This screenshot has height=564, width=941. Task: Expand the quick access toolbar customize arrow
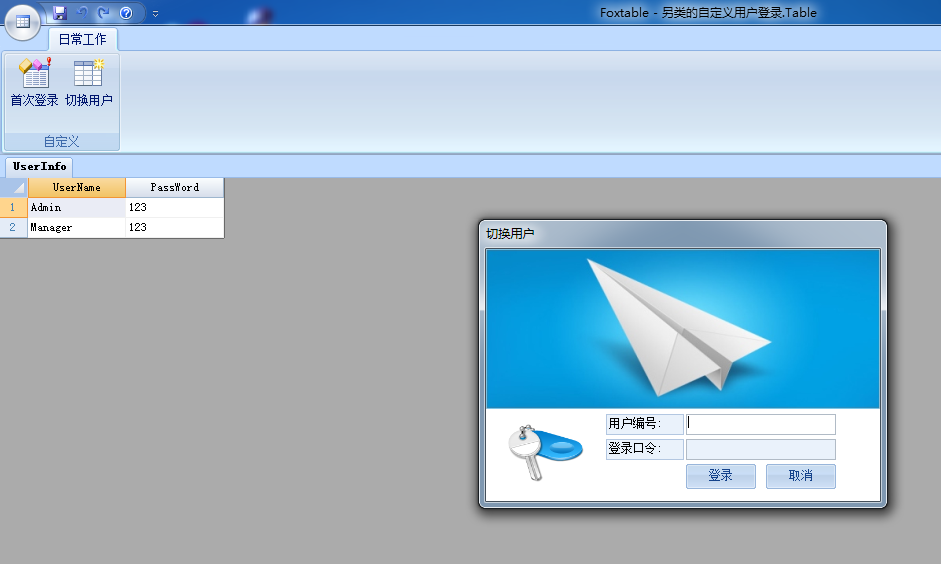(x=155, y=13)
